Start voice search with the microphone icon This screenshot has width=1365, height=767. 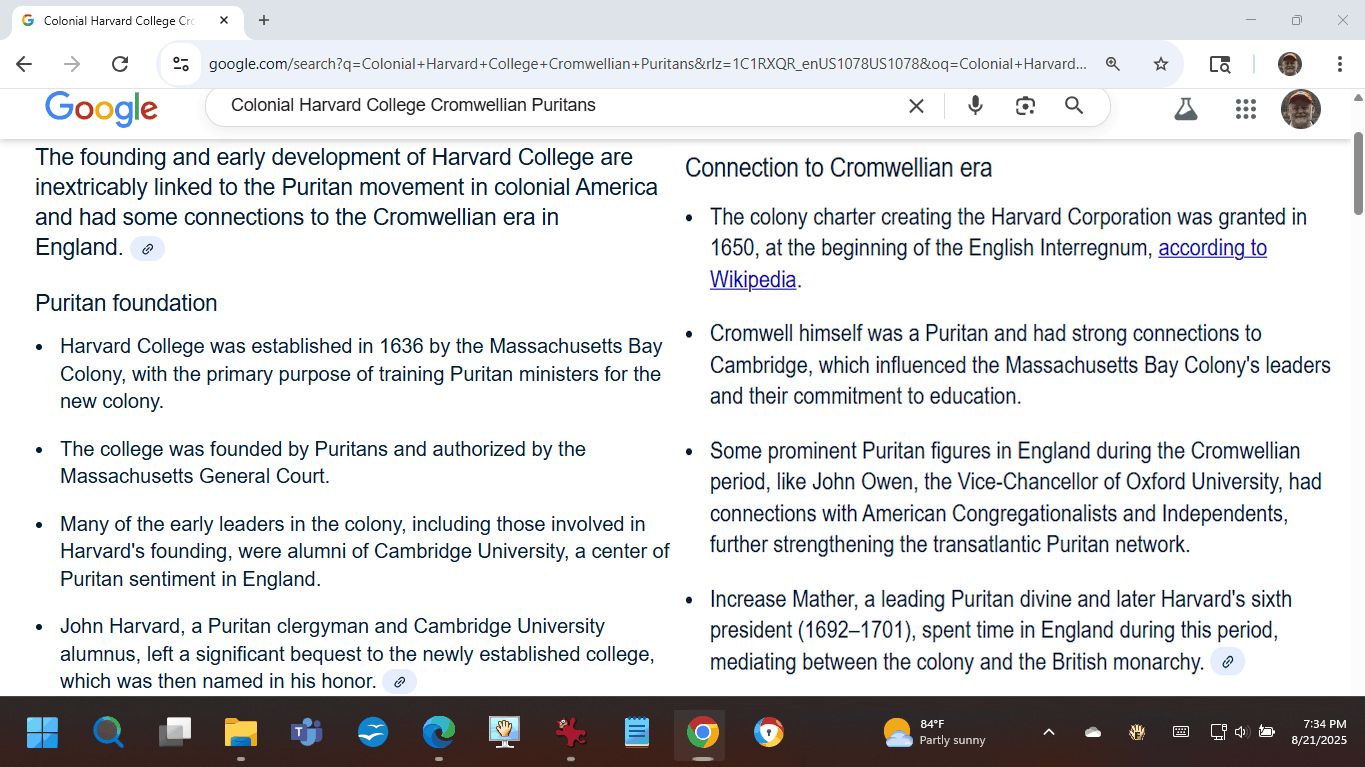(975, 106)
